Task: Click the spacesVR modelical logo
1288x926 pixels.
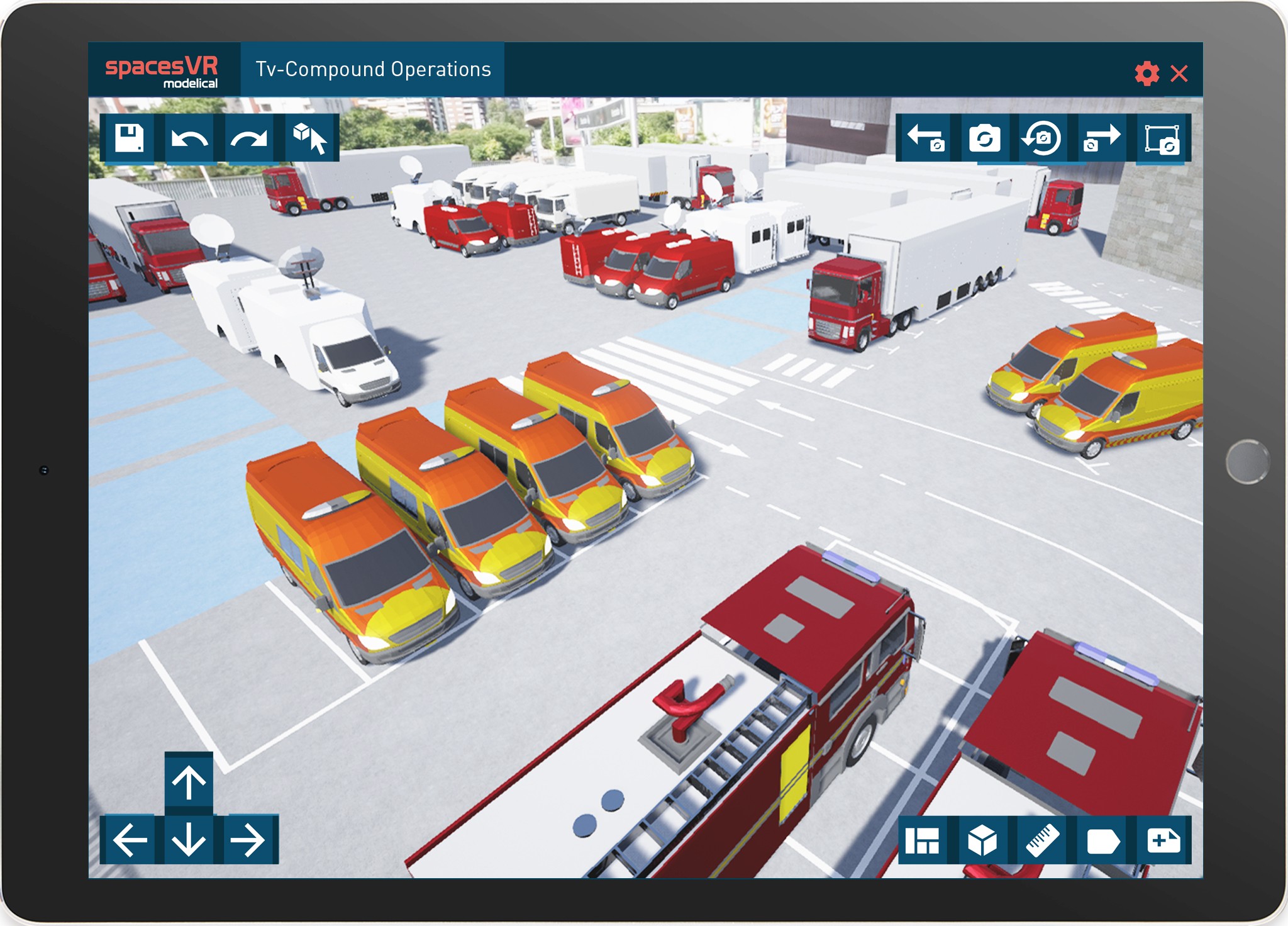Action: [162, 72]
